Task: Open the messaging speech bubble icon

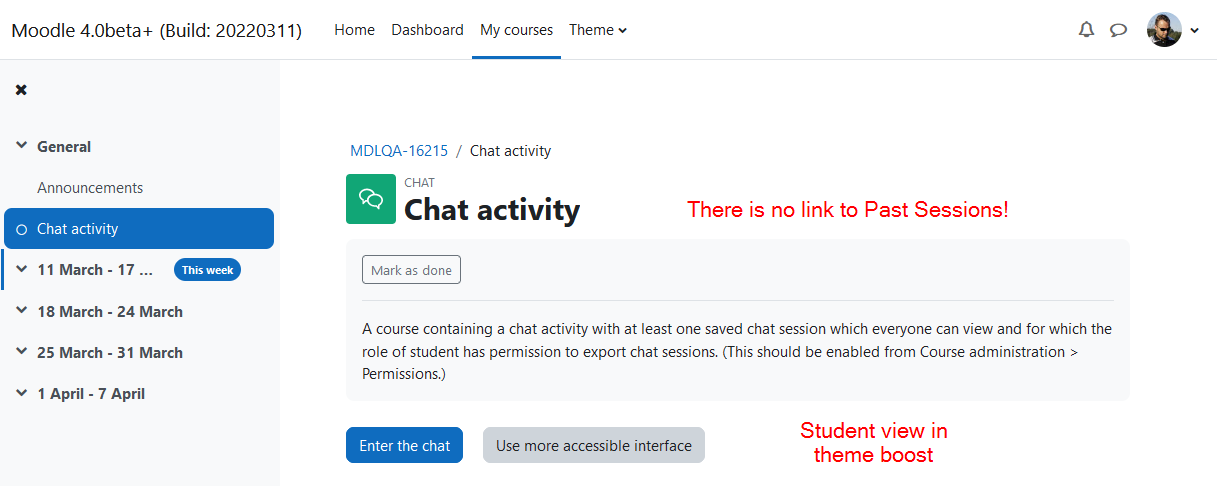Action: [1119, 30]
